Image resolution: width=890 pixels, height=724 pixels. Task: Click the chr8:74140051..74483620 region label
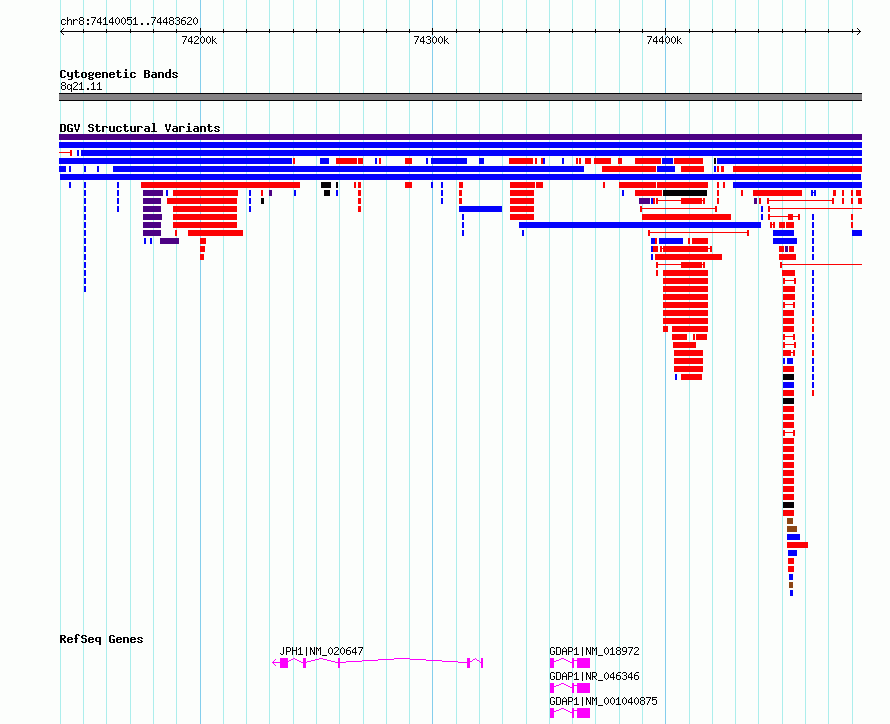(x=129, y=21)
